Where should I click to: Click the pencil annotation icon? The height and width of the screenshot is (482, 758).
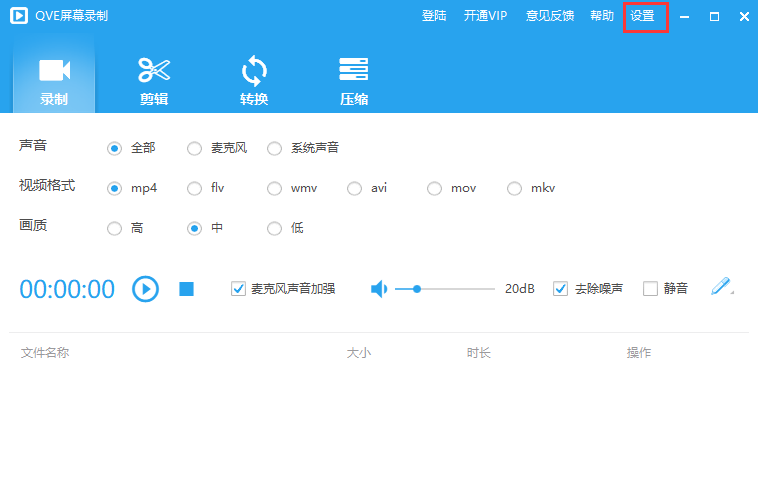722,286
